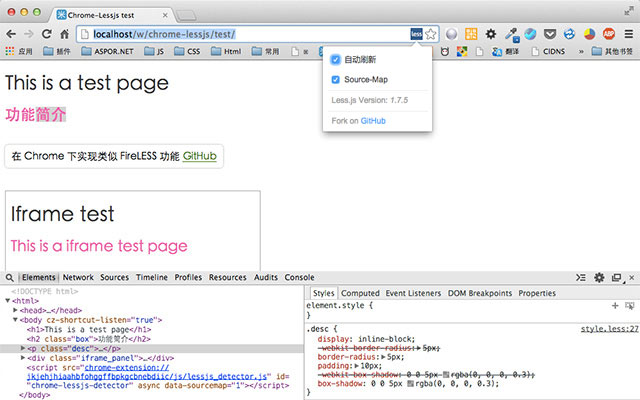
Task: Open the Event Listeners tab
Action: click(413, 293)
